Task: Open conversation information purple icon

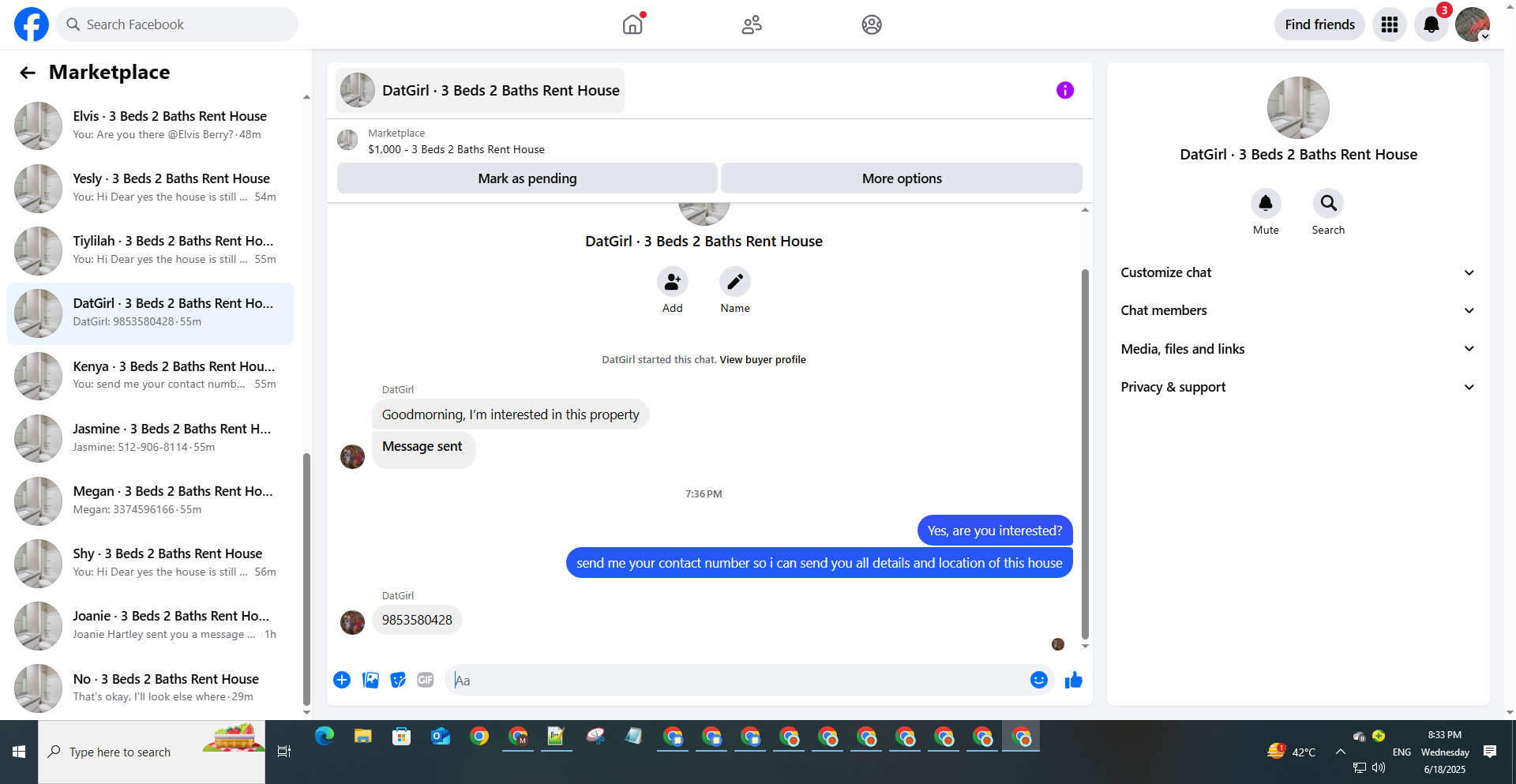Action: pos(1065,90)
